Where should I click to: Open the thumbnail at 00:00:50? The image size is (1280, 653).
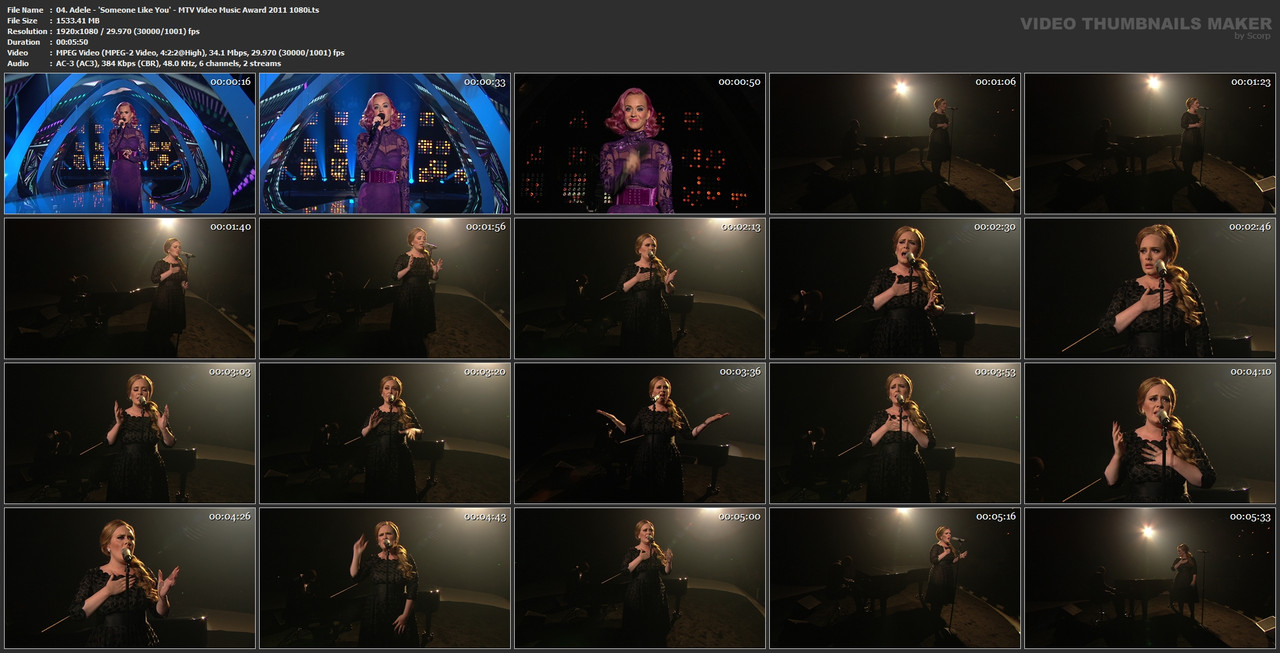coord(640,143)
